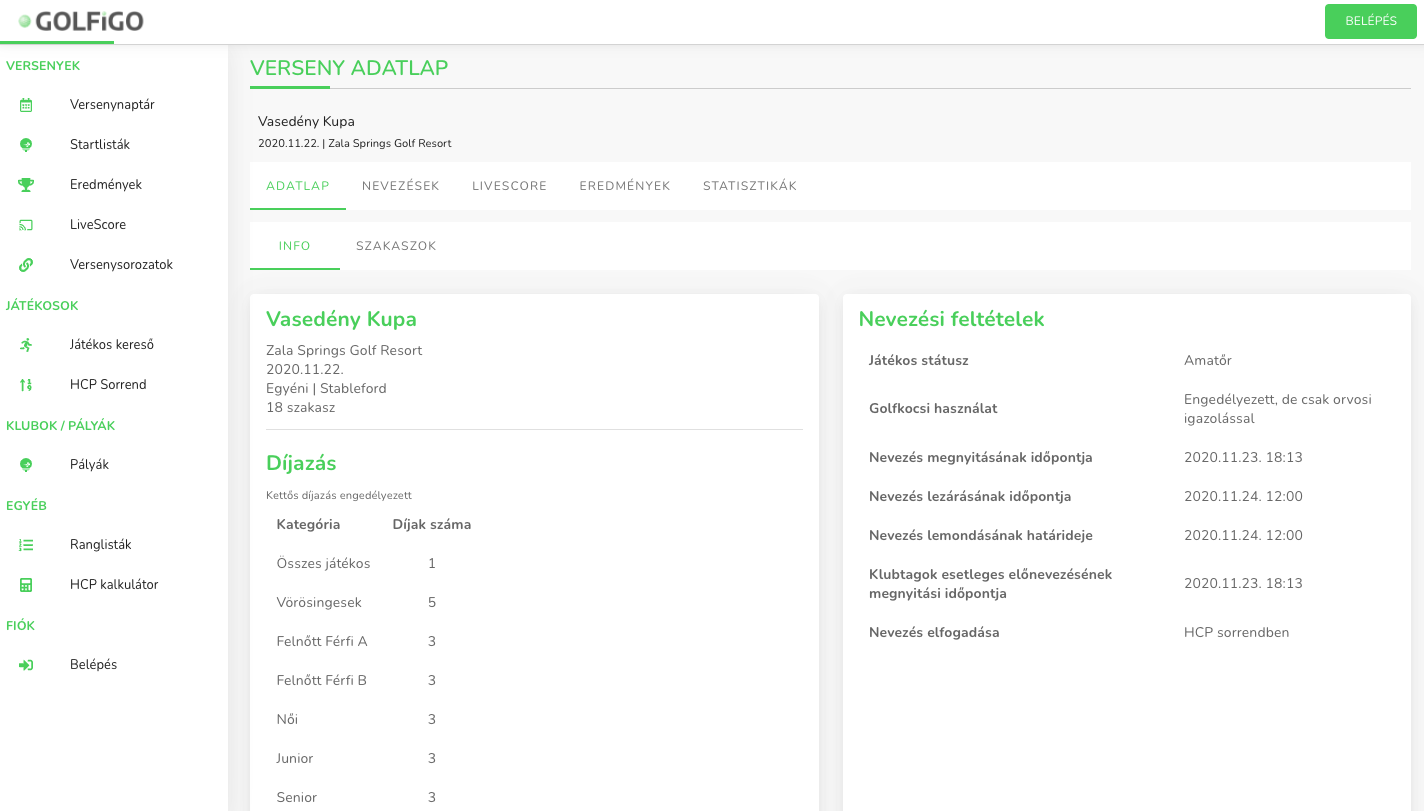Viewport: 1424px width, 811px height.
Task: Open Pályák in the sidebar
Action: 89,465
